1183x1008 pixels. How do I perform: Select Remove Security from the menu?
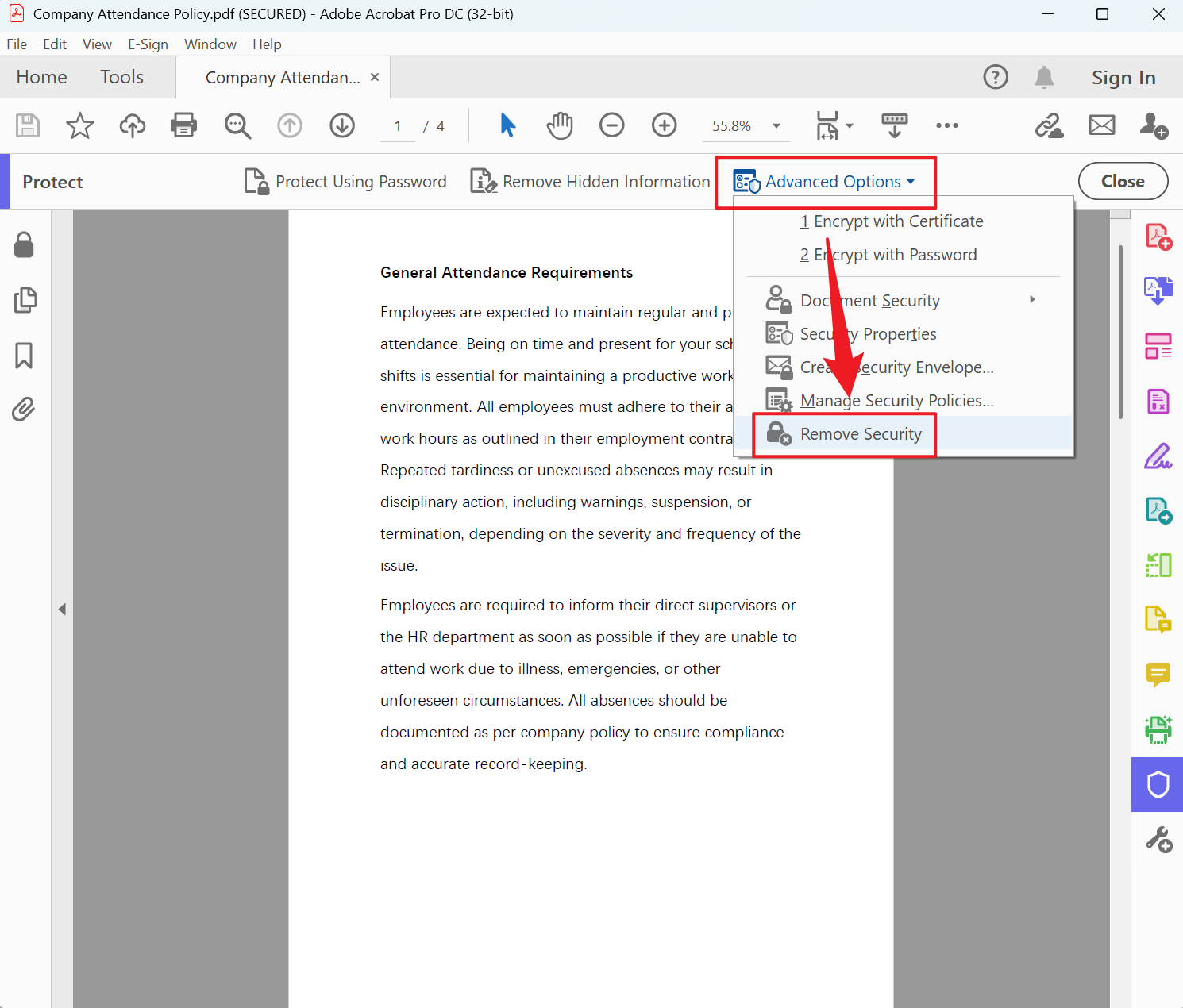[861, 434]
